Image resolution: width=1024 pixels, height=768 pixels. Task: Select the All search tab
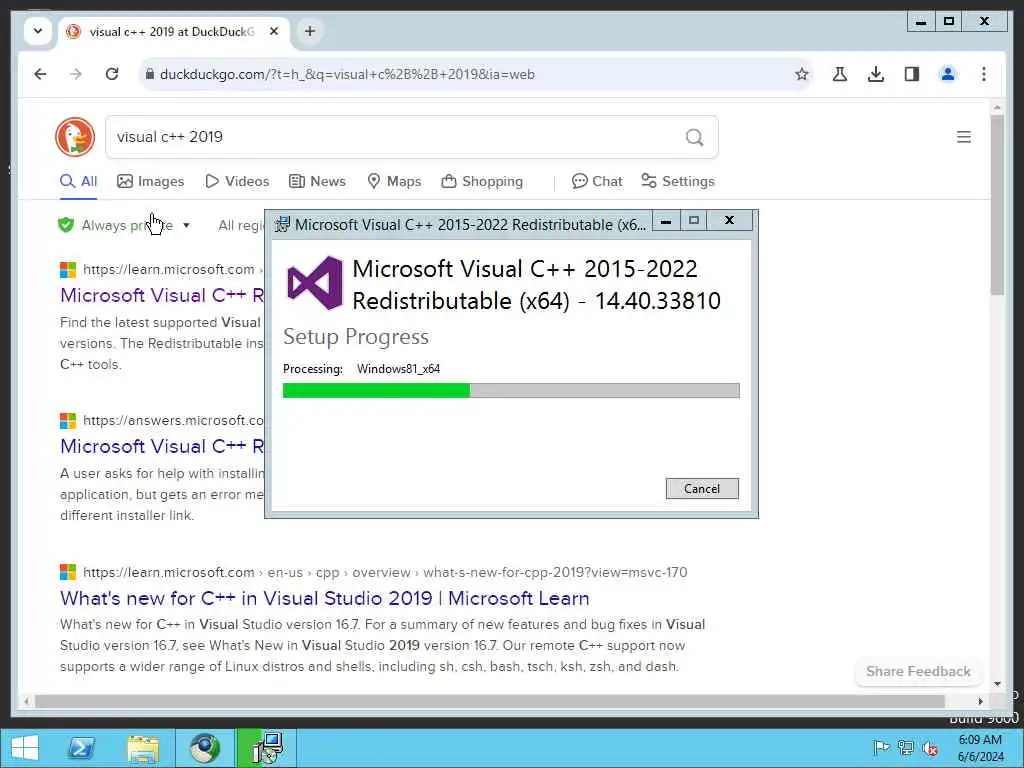click(78, 182)
